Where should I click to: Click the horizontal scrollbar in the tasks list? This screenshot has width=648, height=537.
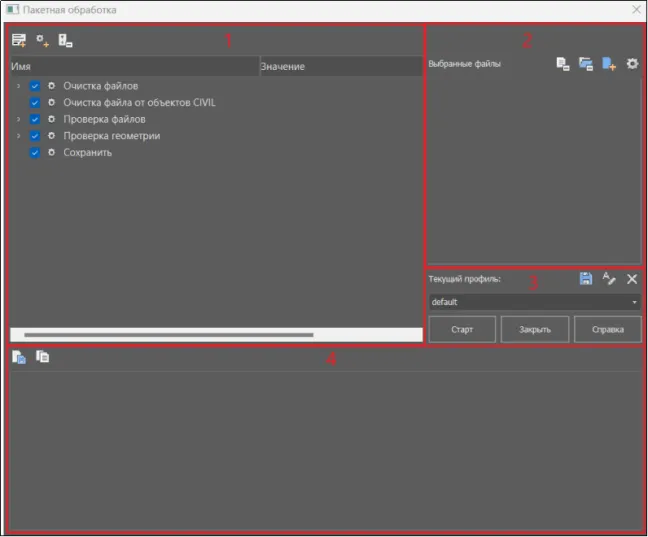(168, 335)
